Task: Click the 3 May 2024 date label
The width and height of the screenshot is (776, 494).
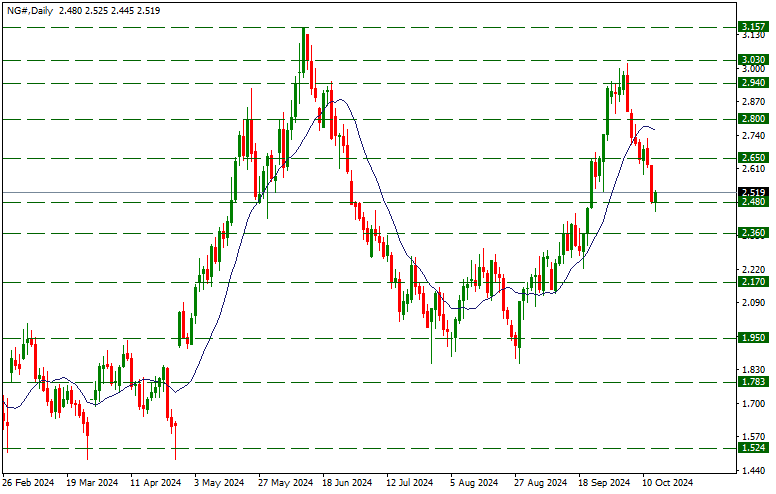Action: [x=219, y=482]
